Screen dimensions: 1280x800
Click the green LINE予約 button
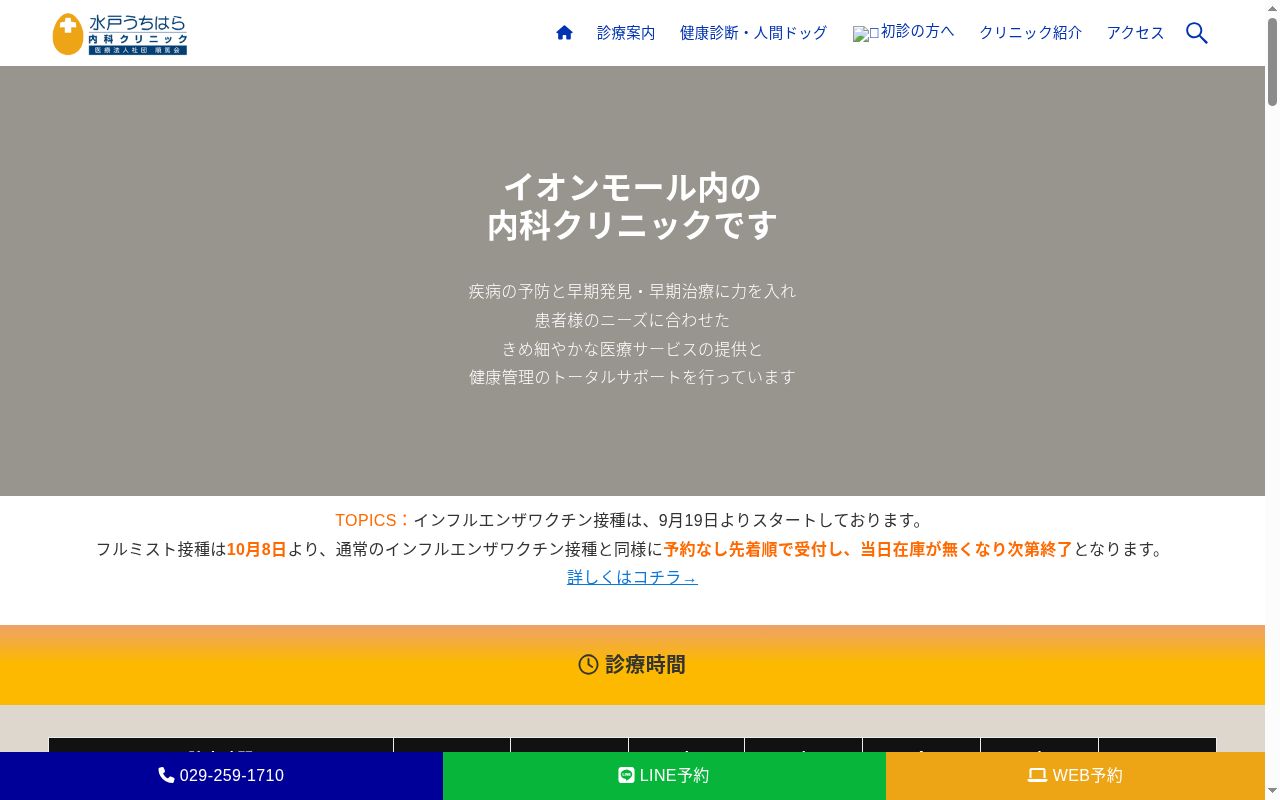664,776
